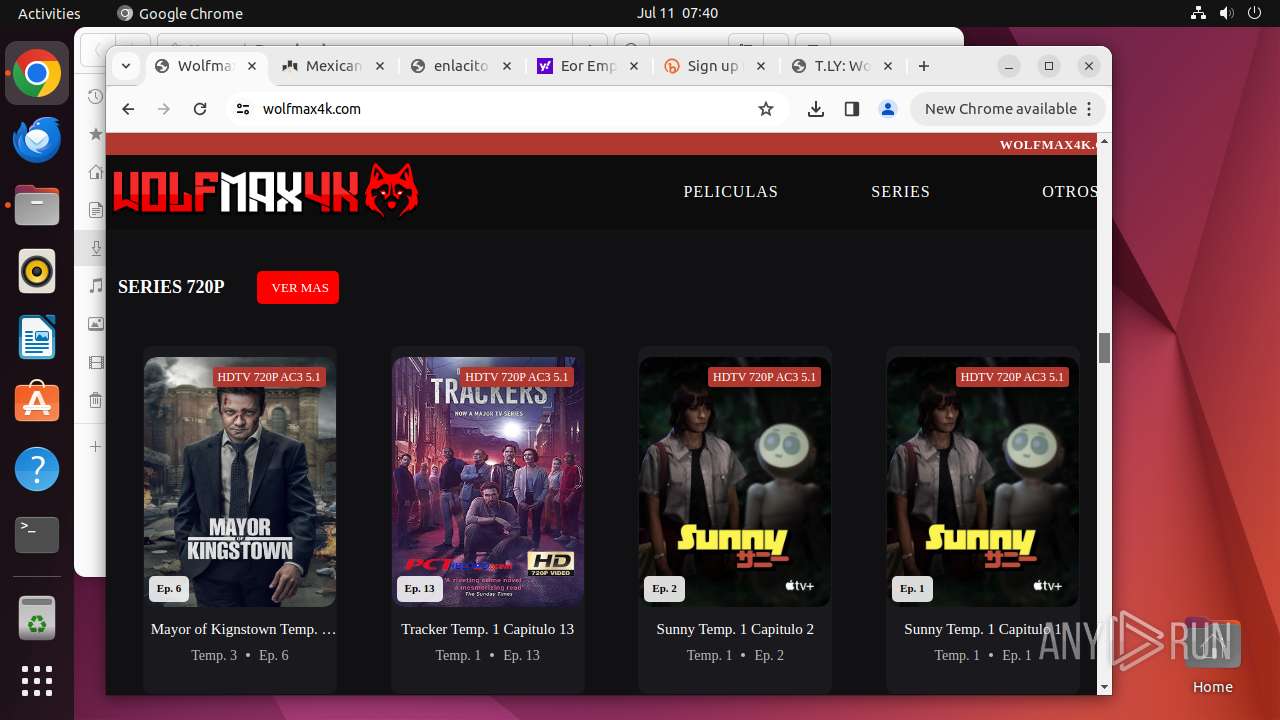Image resolution: width=1280 pixels, height=720 pixels.
Task: Open Help from the dock
Action: click(37, 469)
